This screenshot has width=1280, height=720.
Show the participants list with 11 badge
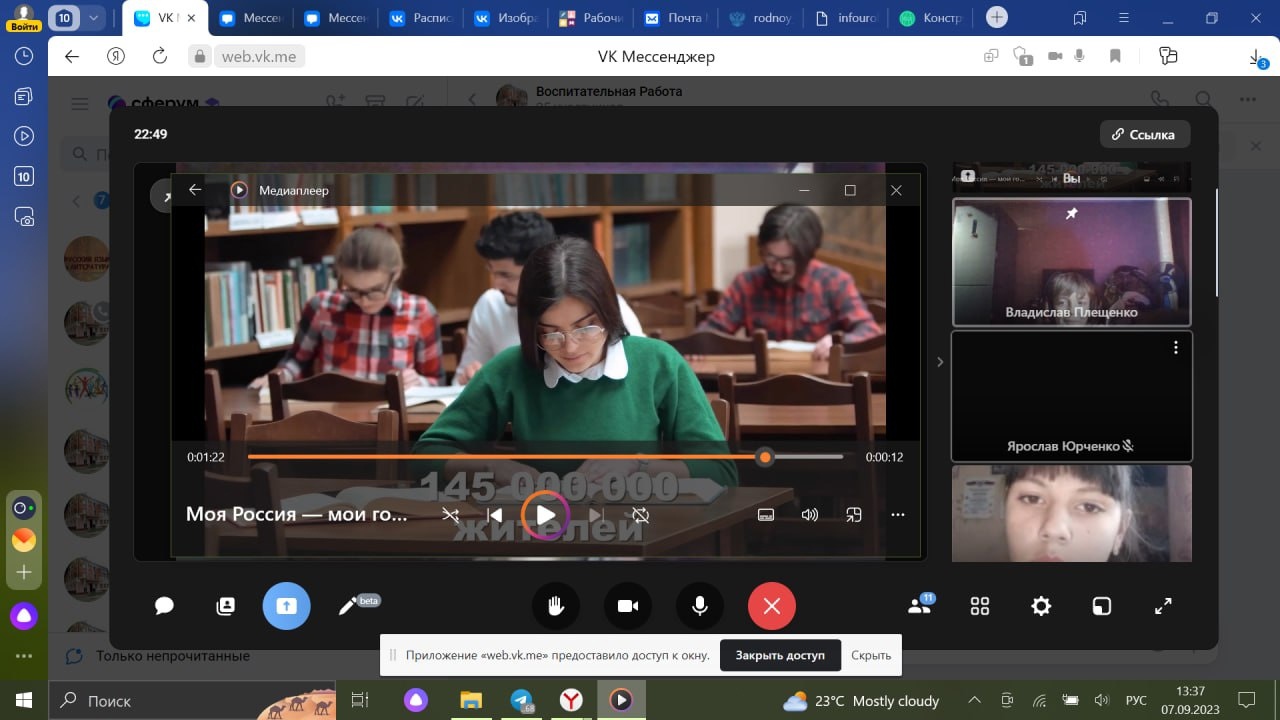[919, 605]
